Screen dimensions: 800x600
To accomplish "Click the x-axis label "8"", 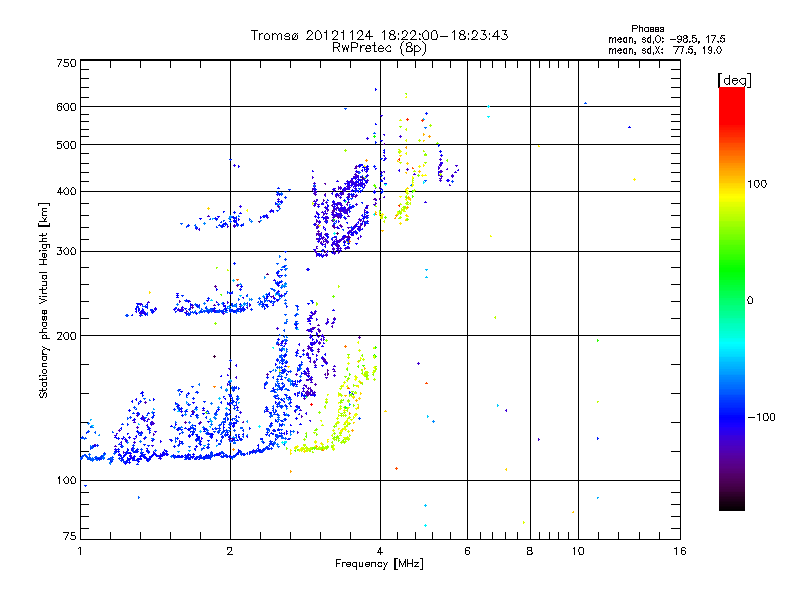I will point(530,551).
